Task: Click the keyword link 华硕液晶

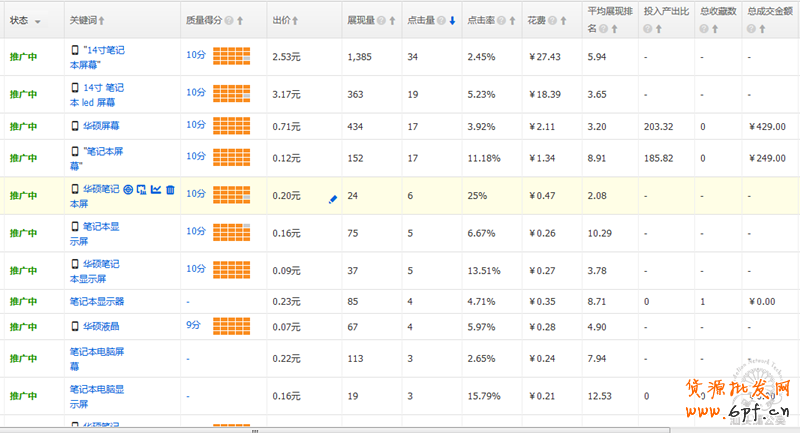Action: pyautogui.click(x=102, y=325)
